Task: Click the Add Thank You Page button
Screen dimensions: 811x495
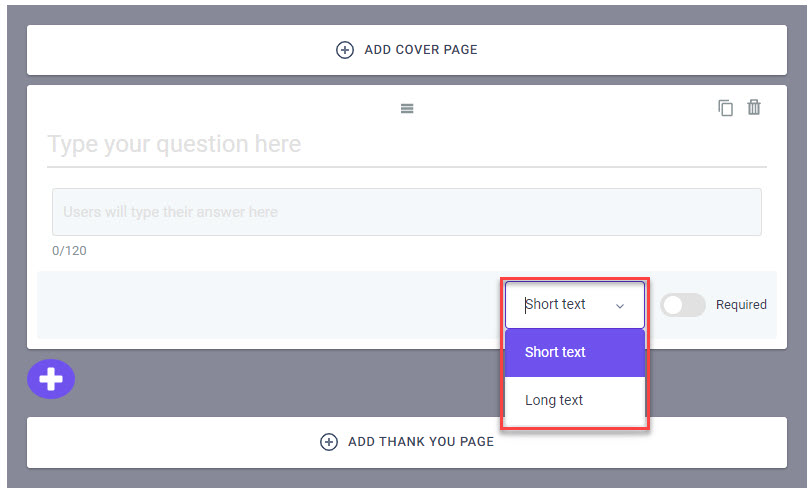Action: (x=407, y=442)
